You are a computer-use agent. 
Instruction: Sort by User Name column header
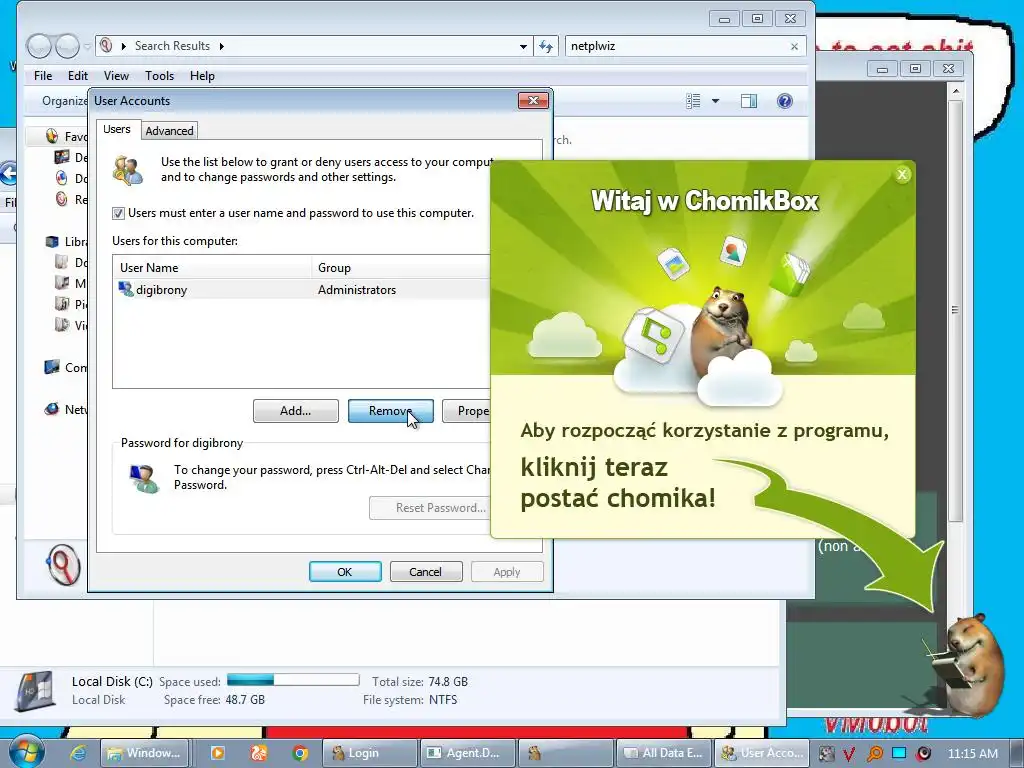tap(213, 268)
